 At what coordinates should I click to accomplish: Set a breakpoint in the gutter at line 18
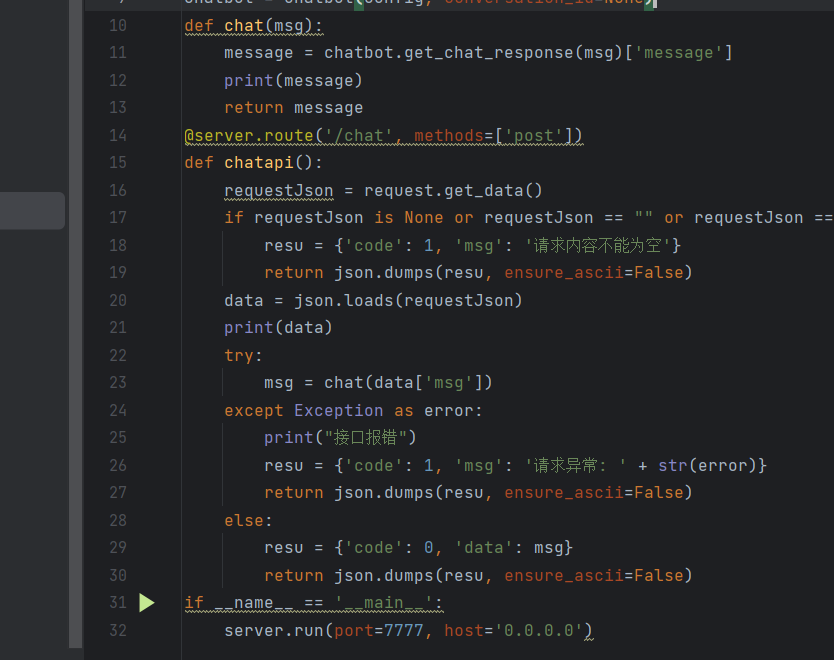coord(146,245)
